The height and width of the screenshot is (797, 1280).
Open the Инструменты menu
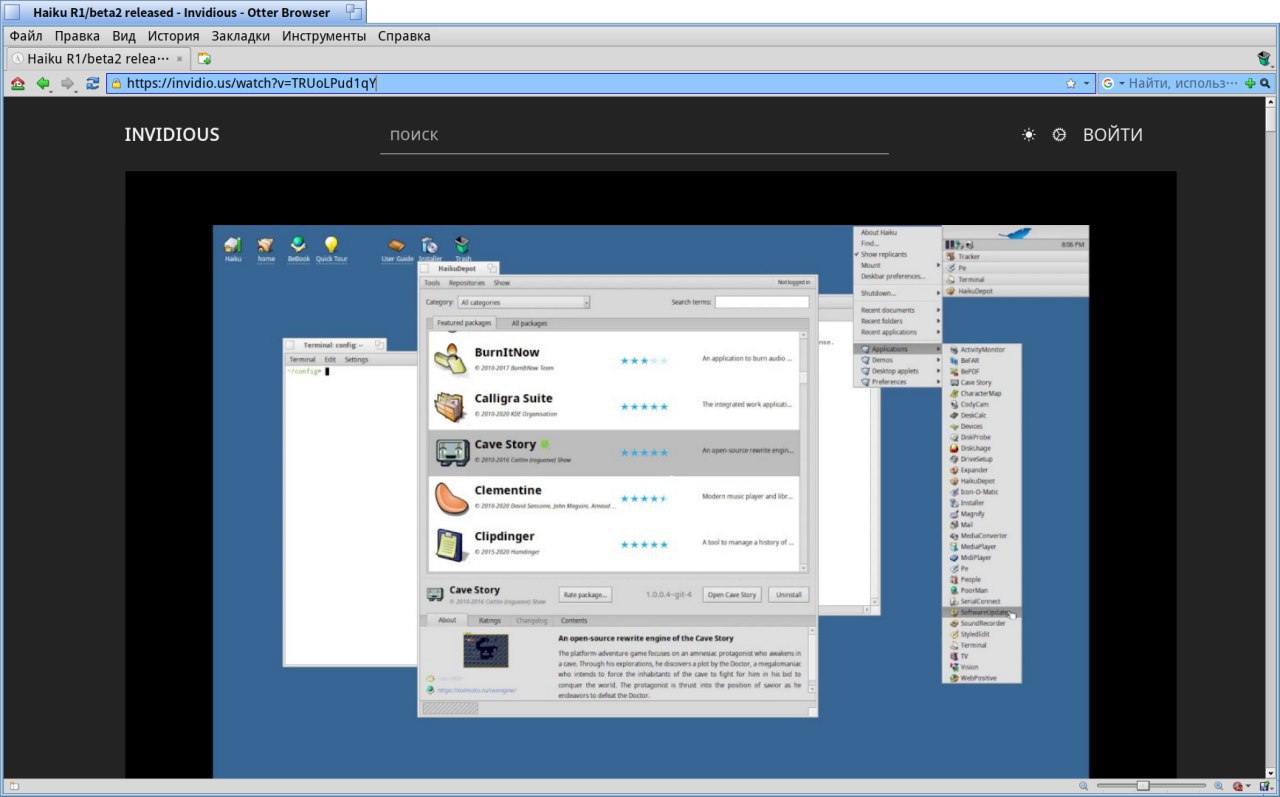[324, 36]
